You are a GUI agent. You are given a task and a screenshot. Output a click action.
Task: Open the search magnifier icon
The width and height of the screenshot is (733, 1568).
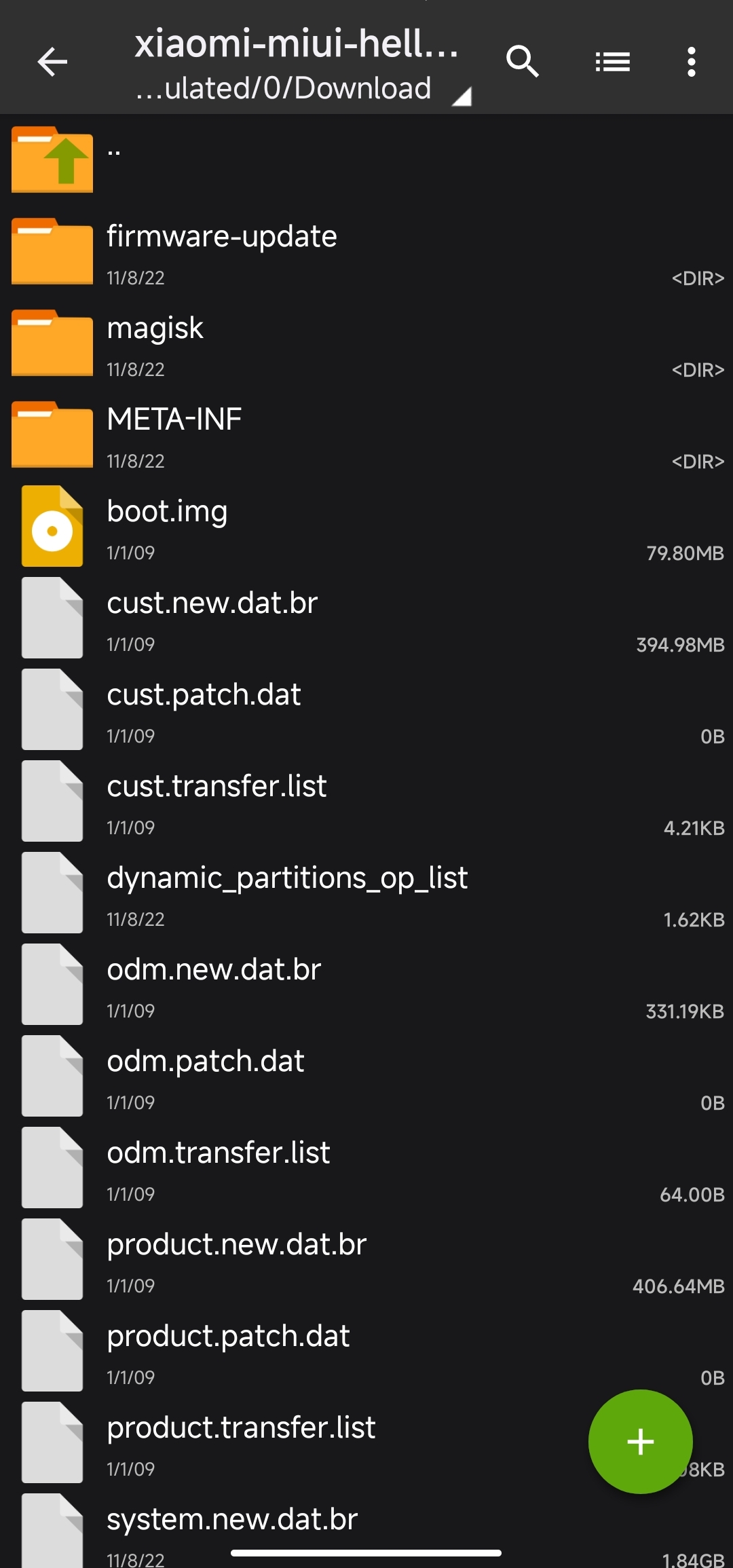[523, 62]
